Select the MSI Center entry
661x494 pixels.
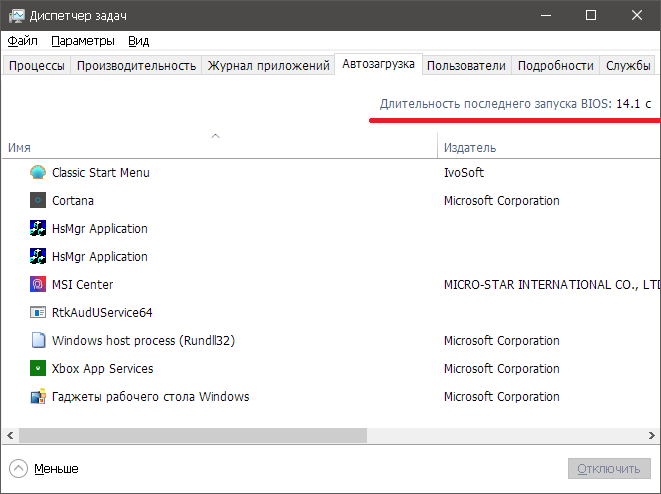[331, 284]
